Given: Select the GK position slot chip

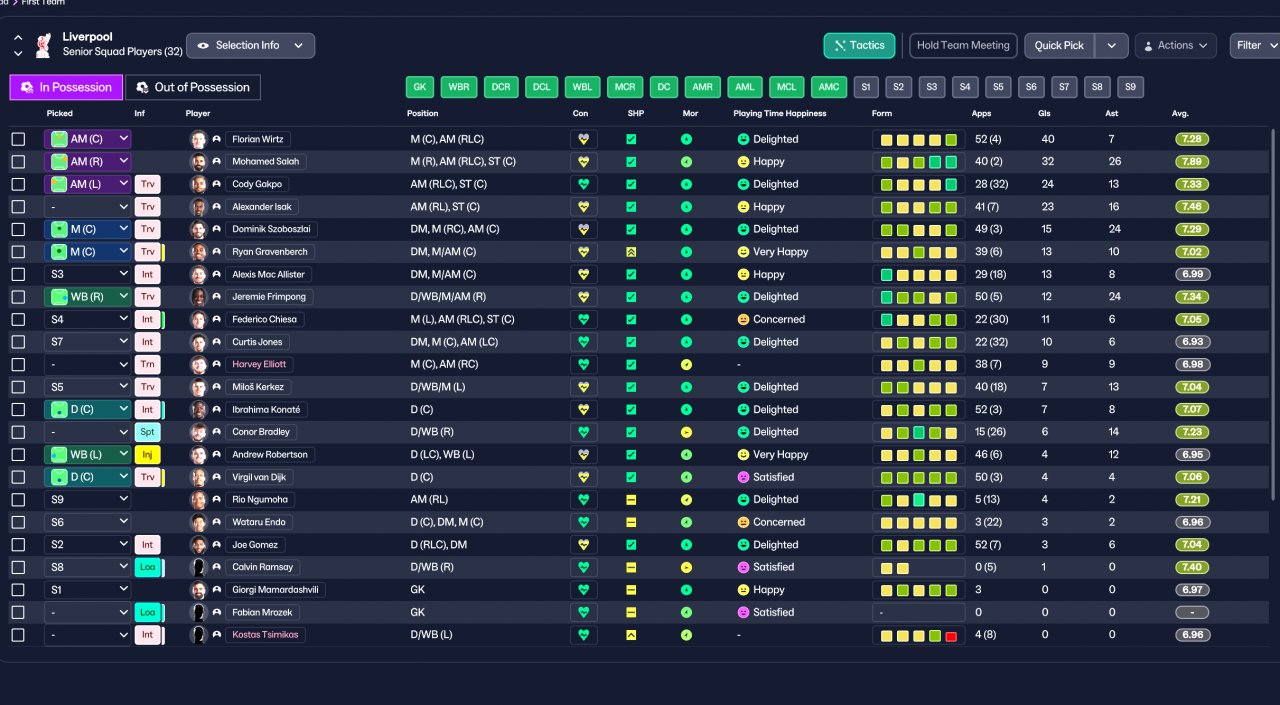Looking at the screenshot, I should coord(420,87).
